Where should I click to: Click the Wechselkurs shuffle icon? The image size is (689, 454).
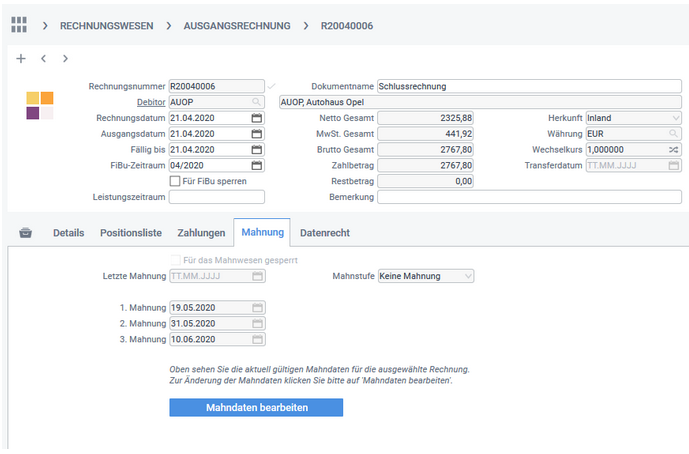pos(674,150)
